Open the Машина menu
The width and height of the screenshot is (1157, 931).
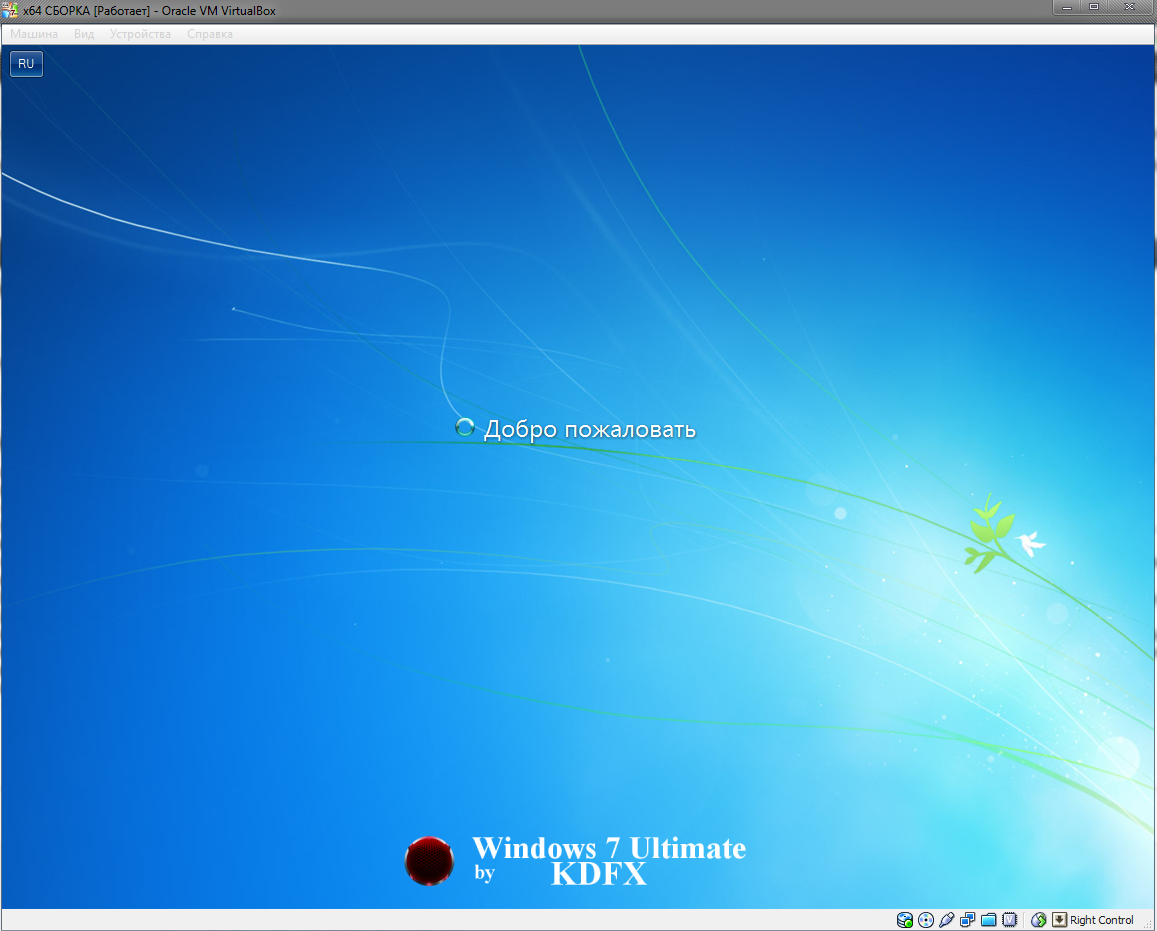pyautogui.click(x=34, y=34)
